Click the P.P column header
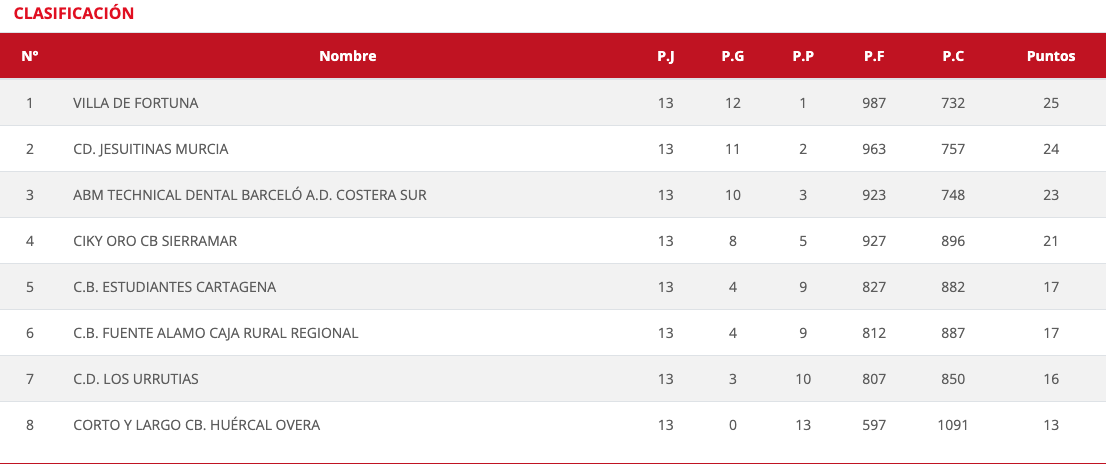This screenshot has width=1106, height=465. pyautogui.click(x=803, y=56)
